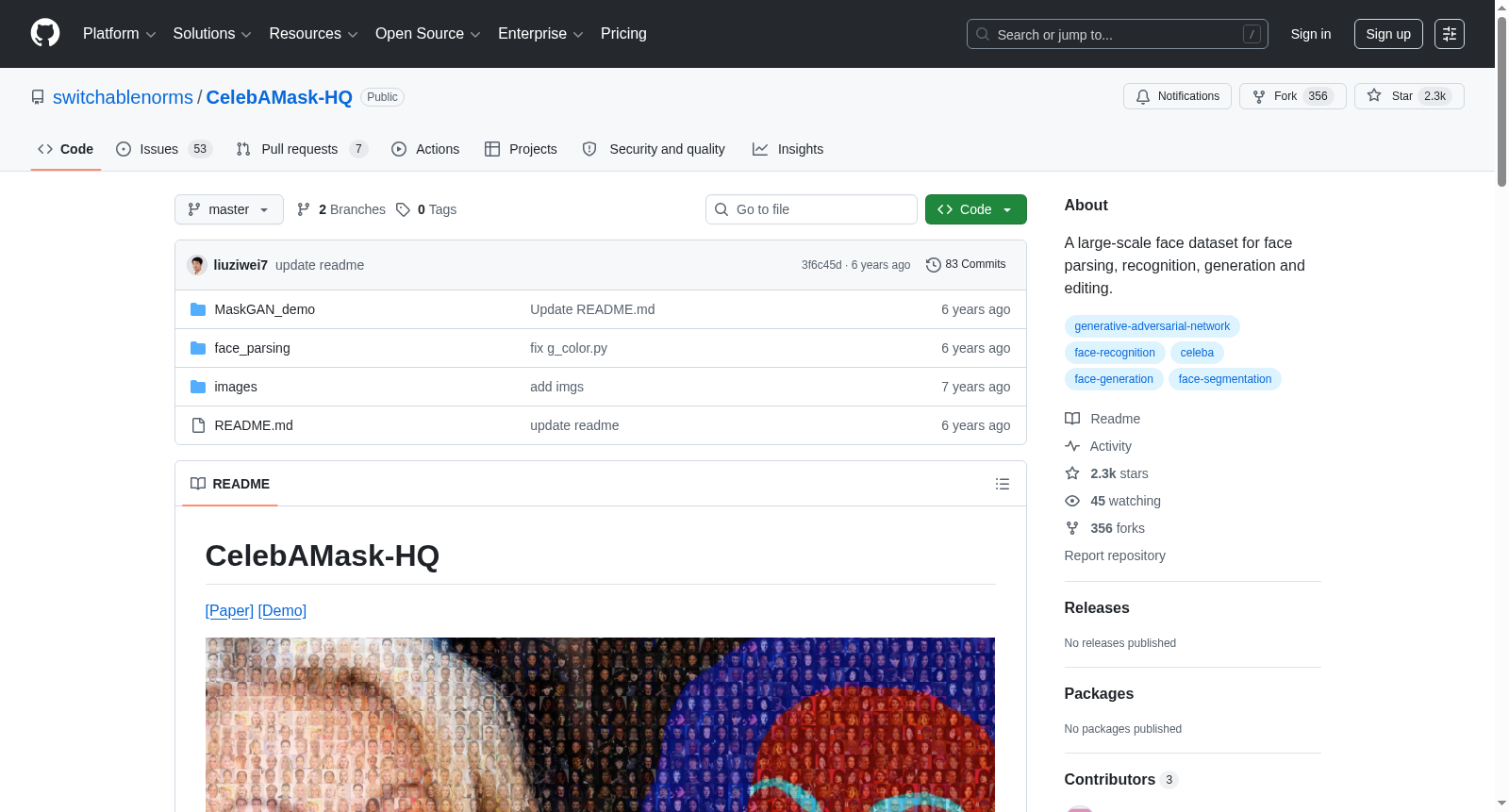
Task: Click the images folder icon
Action: [x=198, y=387]
